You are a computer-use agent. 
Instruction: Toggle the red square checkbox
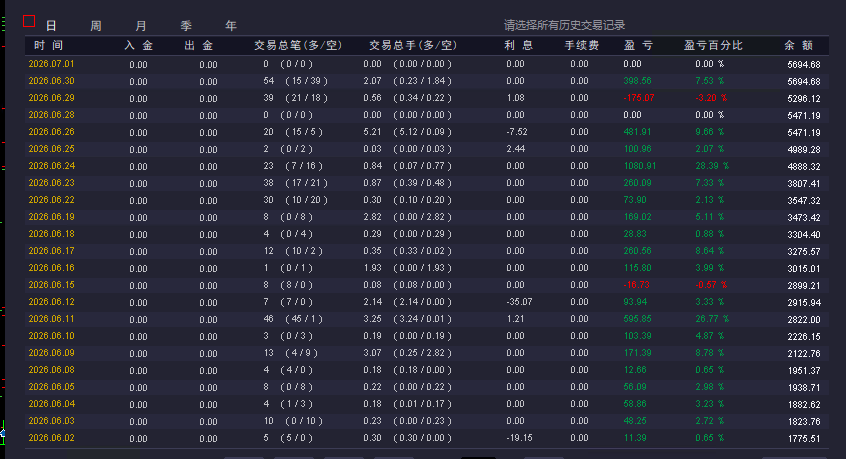click(29, 22)
